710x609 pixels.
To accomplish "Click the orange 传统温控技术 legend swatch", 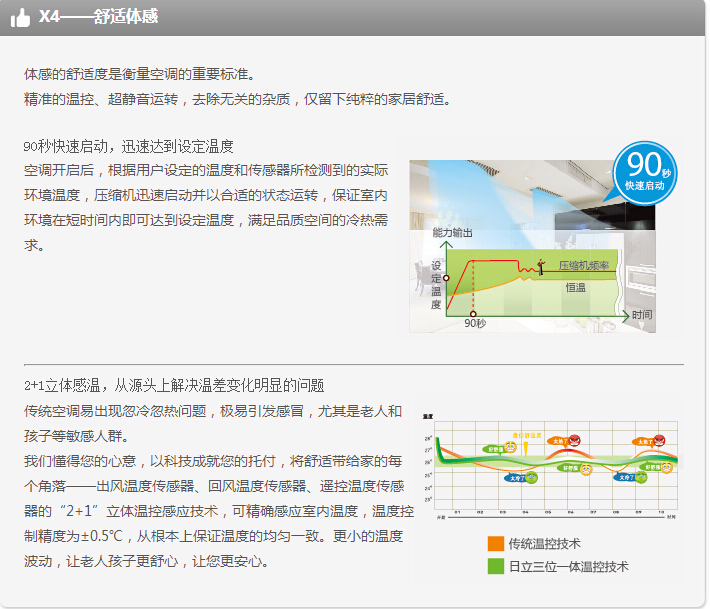I will [x=496, y=543].
